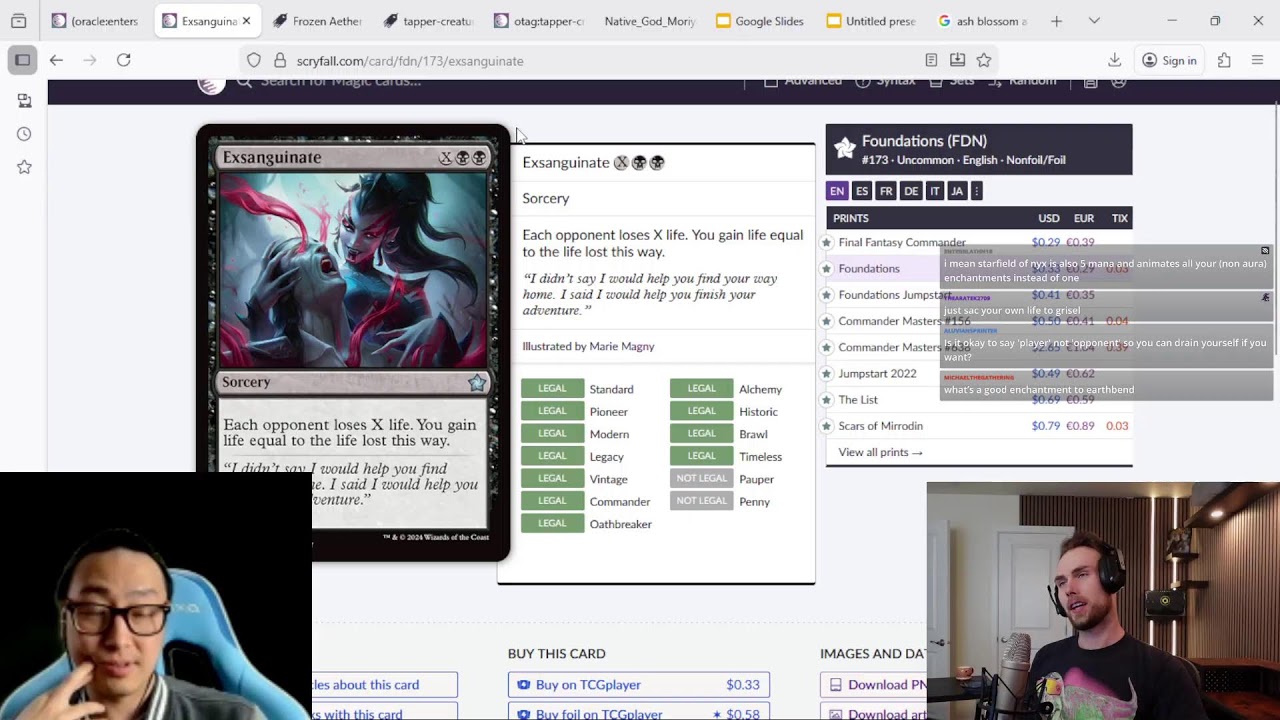Open the synced tabs sidebar icon
Viewport: 1280px width, 720px height.
[x=24, y=101]
